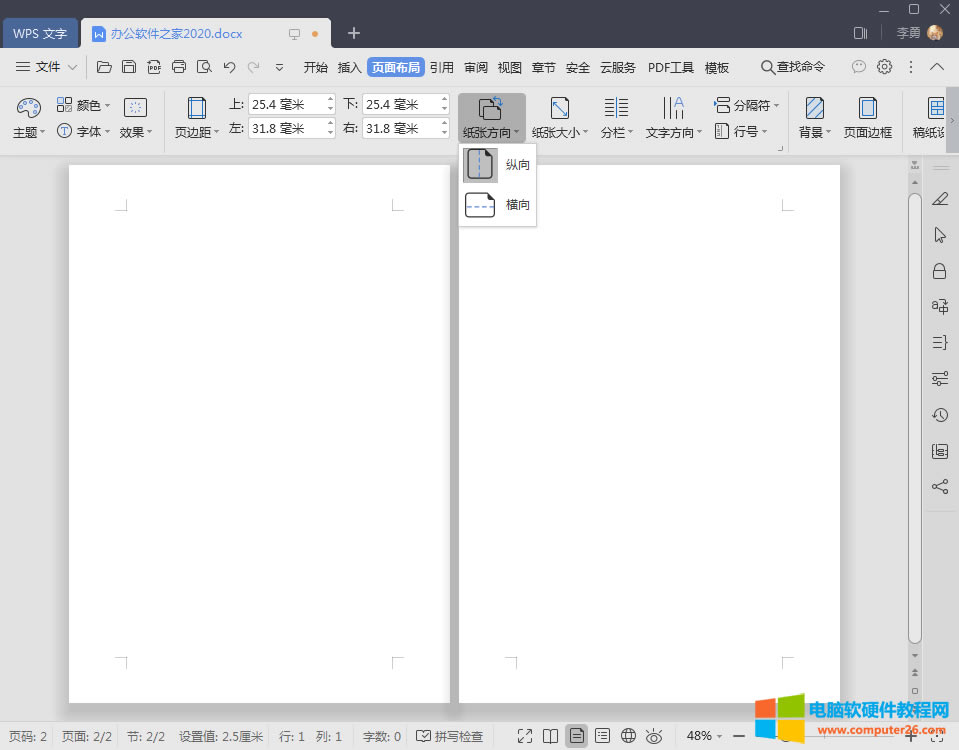Increase top margin 上 value with stepper
Image resolution: width=959 pixels, height=750 pixels.
point(331,99)
